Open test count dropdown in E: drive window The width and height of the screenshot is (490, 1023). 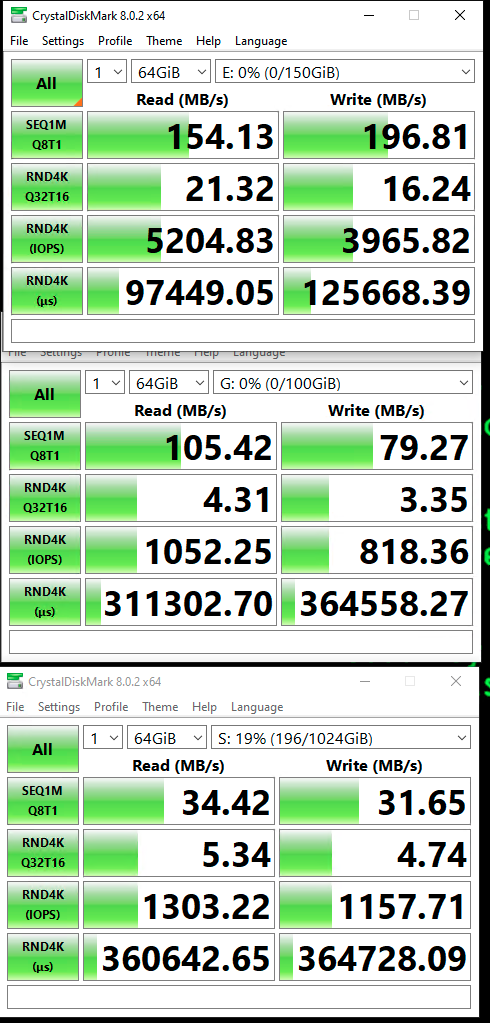pyautogui.click(x=107, y=72)
